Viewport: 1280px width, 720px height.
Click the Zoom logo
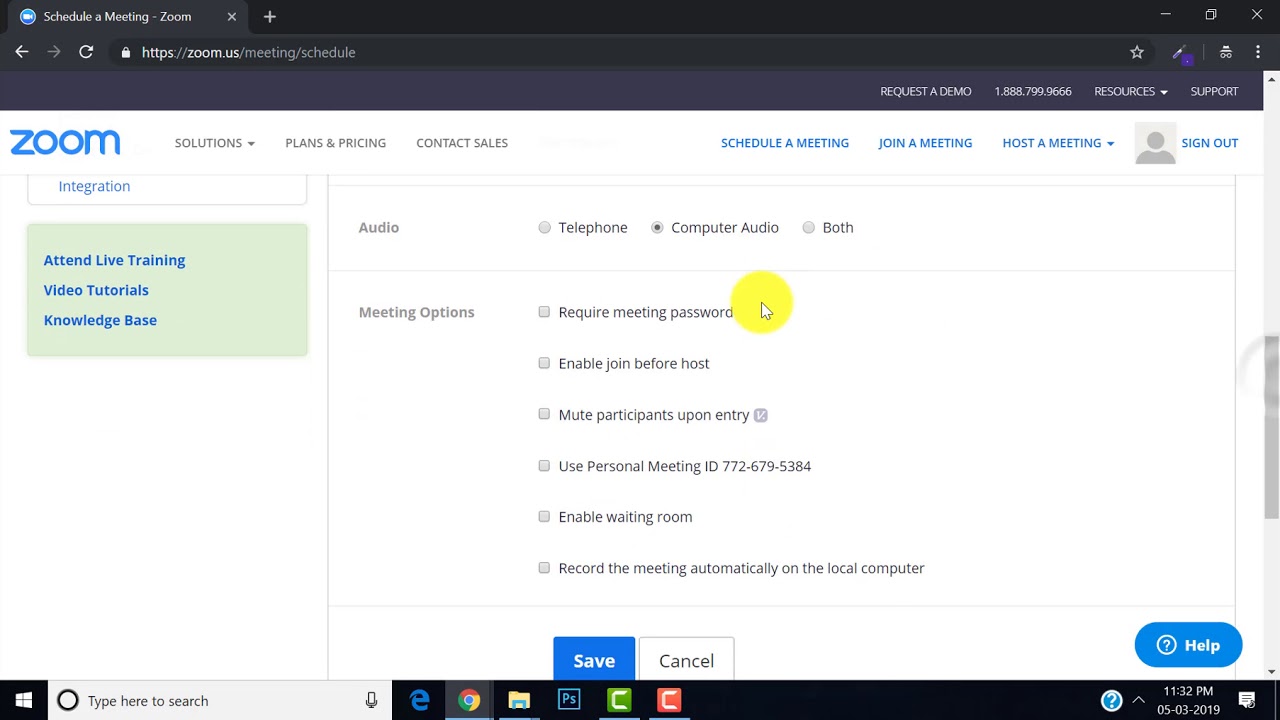pos(65,142)
